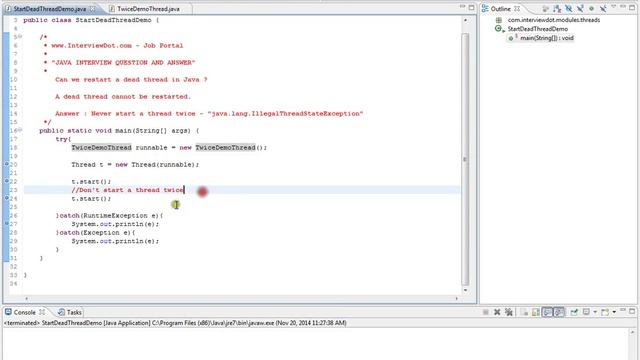Toggle Hide Static Members in Outline toolbar
This screenshot has width=640, height=360.
point(580,8)
